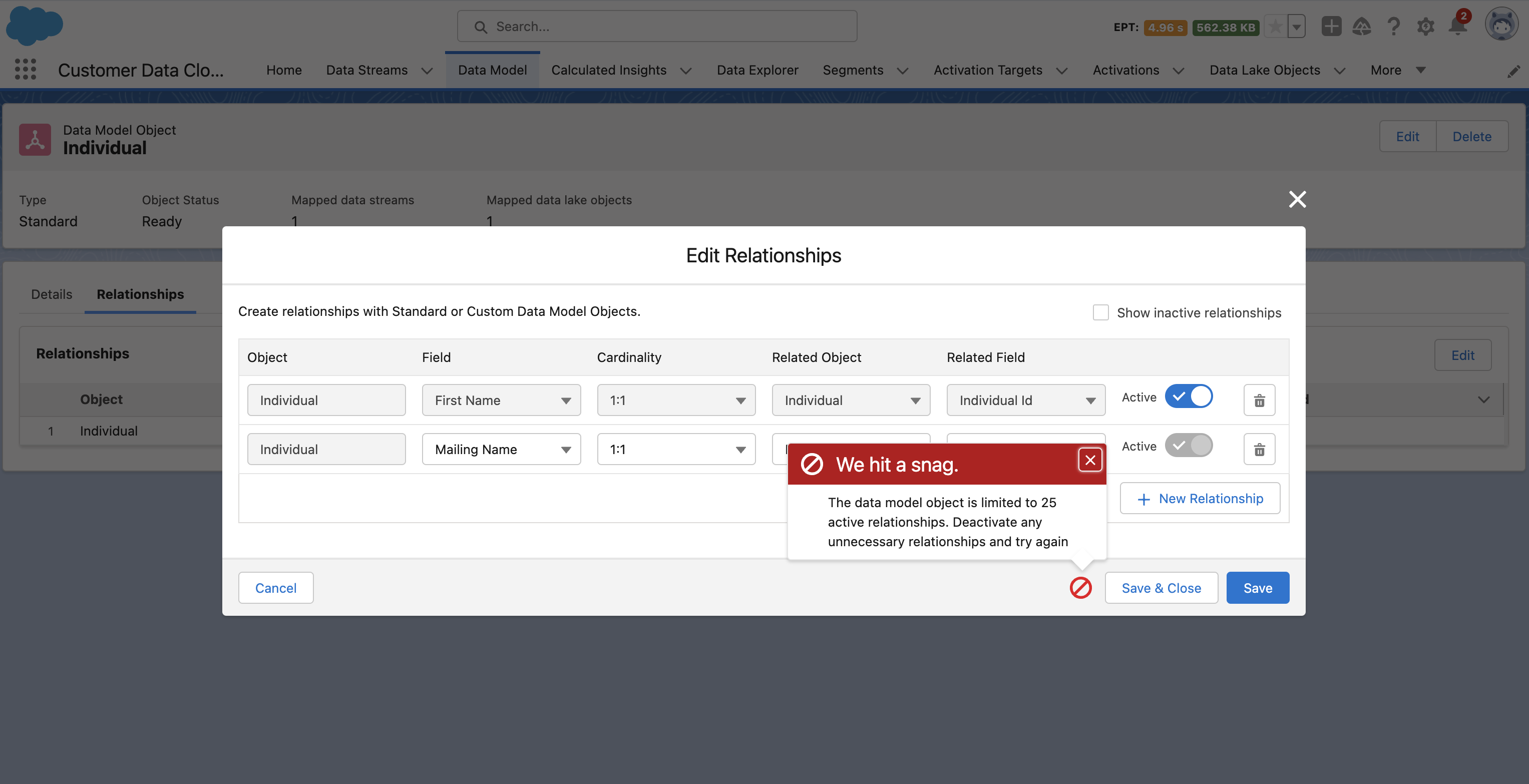Close the Edit Relationships modal with X
Screen dimensions: 1529x784
1298,199
